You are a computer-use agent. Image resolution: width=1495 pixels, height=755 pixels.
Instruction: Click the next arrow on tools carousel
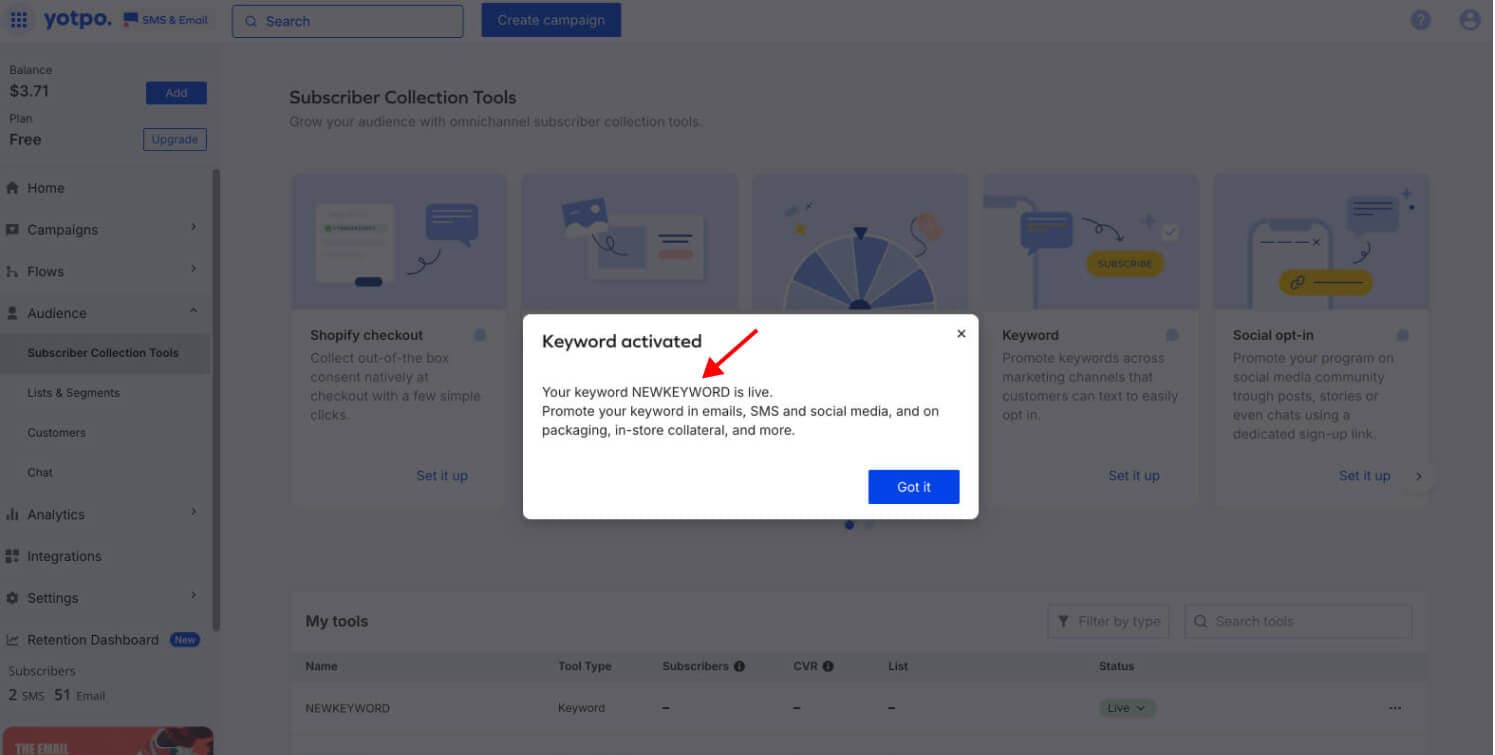(x=1418, y=477)
